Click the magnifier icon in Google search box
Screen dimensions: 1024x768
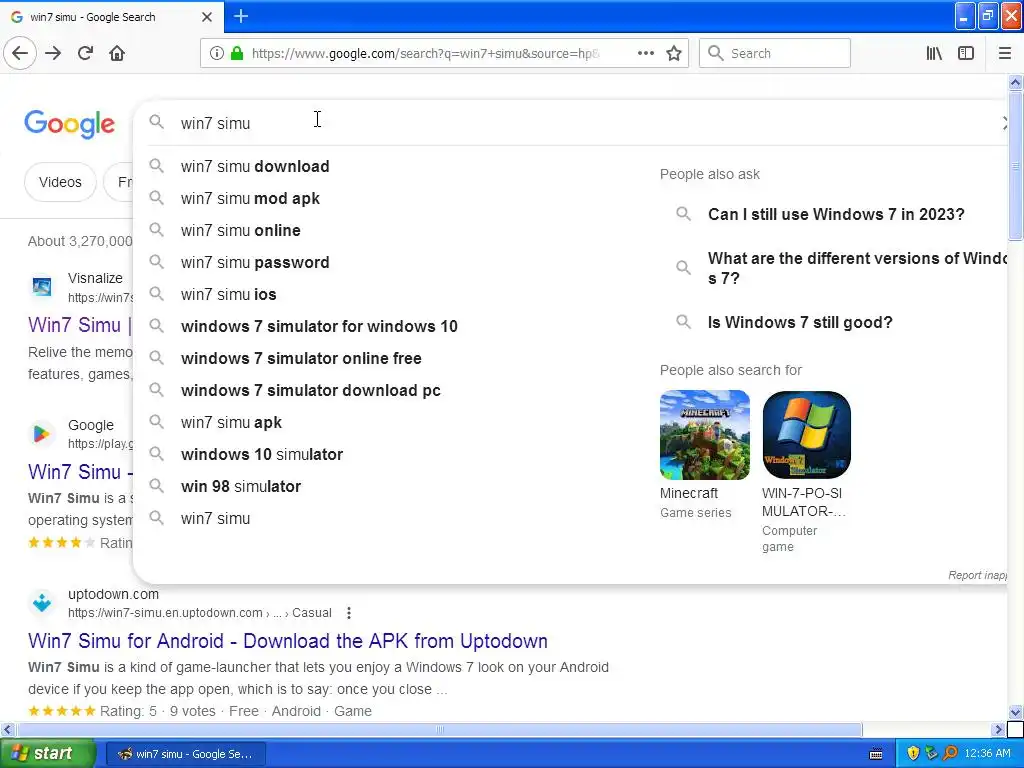pyautogui.click(x=156, y=121)
